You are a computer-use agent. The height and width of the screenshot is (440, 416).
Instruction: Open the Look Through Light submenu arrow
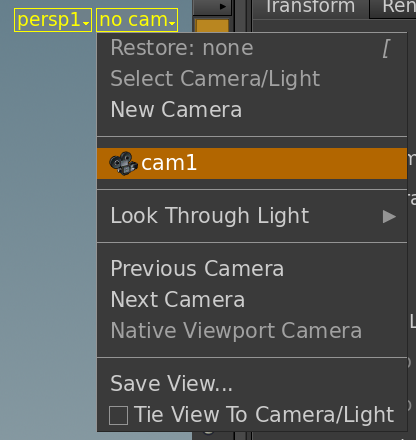(x=389, y=217)
